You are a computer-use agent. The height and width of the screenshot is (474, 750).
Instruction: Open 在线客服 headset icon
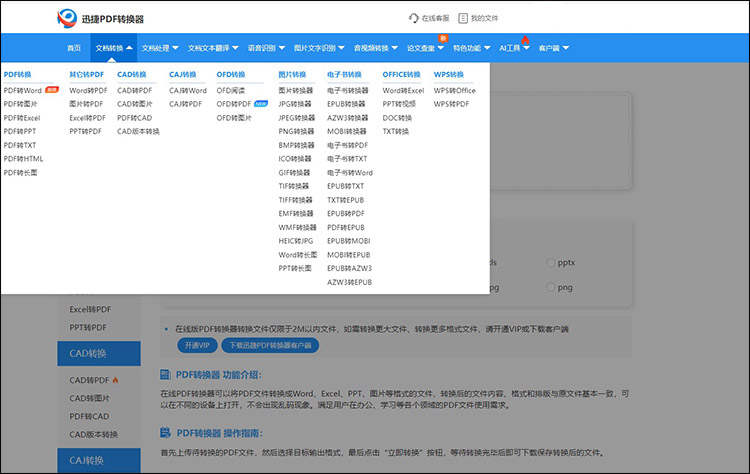[413, 18]
